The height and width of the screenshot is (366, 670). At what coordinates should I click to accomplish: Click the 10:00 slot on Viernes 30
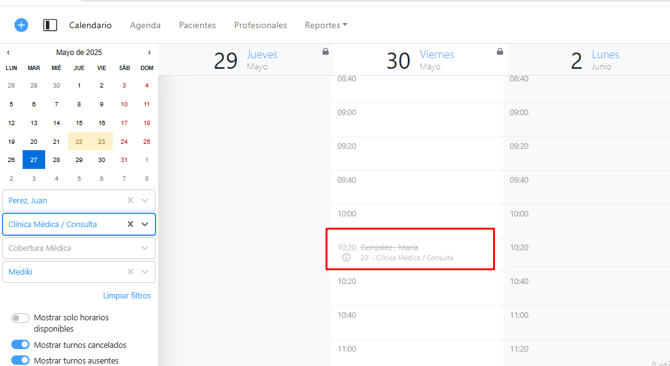[x=417, y=221]
